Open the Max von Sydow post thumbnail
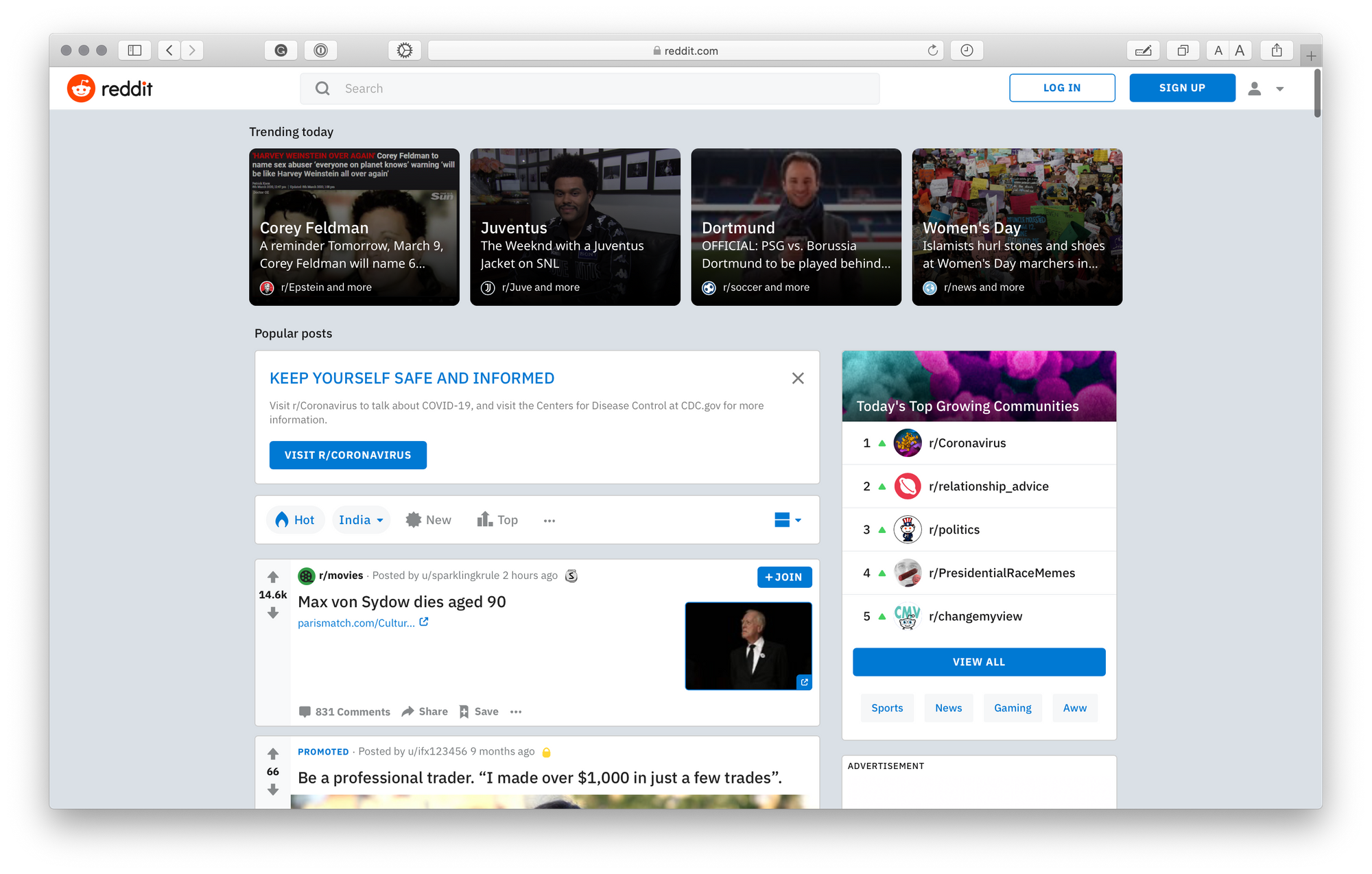This screenshot has width=1372, height=874. pos(748,646)
